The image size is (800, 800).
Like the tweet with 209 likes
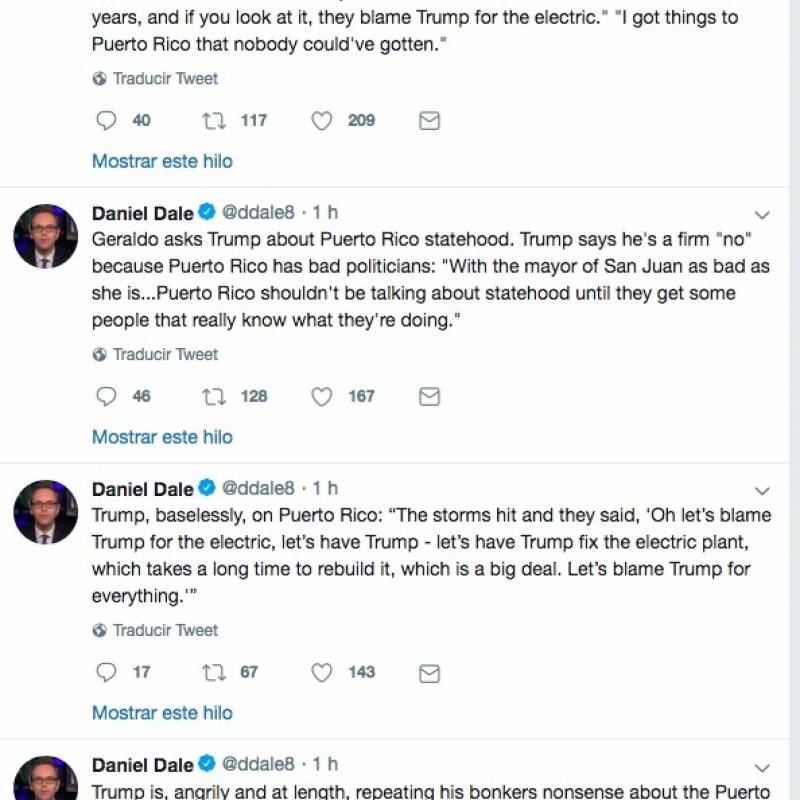(321, 121)
